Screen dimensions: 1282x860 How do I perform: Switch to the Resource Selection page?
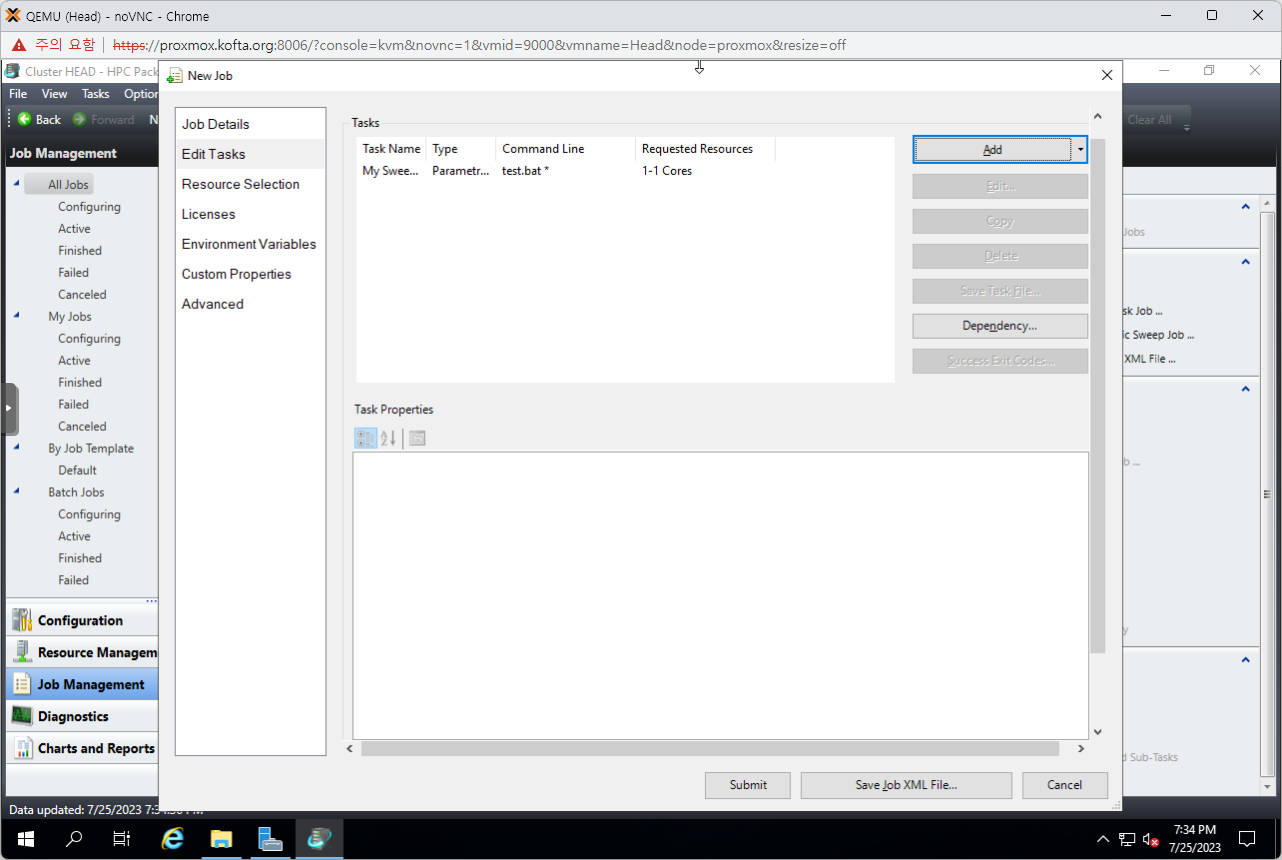(x=240, y=184)
